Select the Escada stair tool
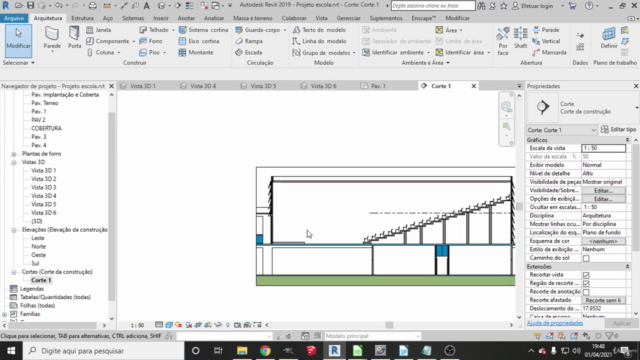 pyautogui.click(x=249, y=52)
